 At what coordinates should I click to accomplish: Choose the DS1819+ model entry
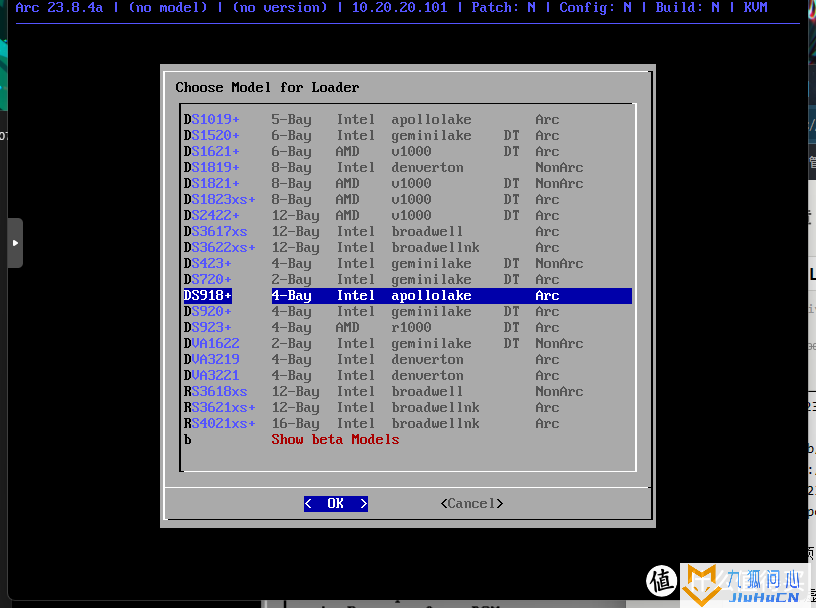tap(407, 168)
